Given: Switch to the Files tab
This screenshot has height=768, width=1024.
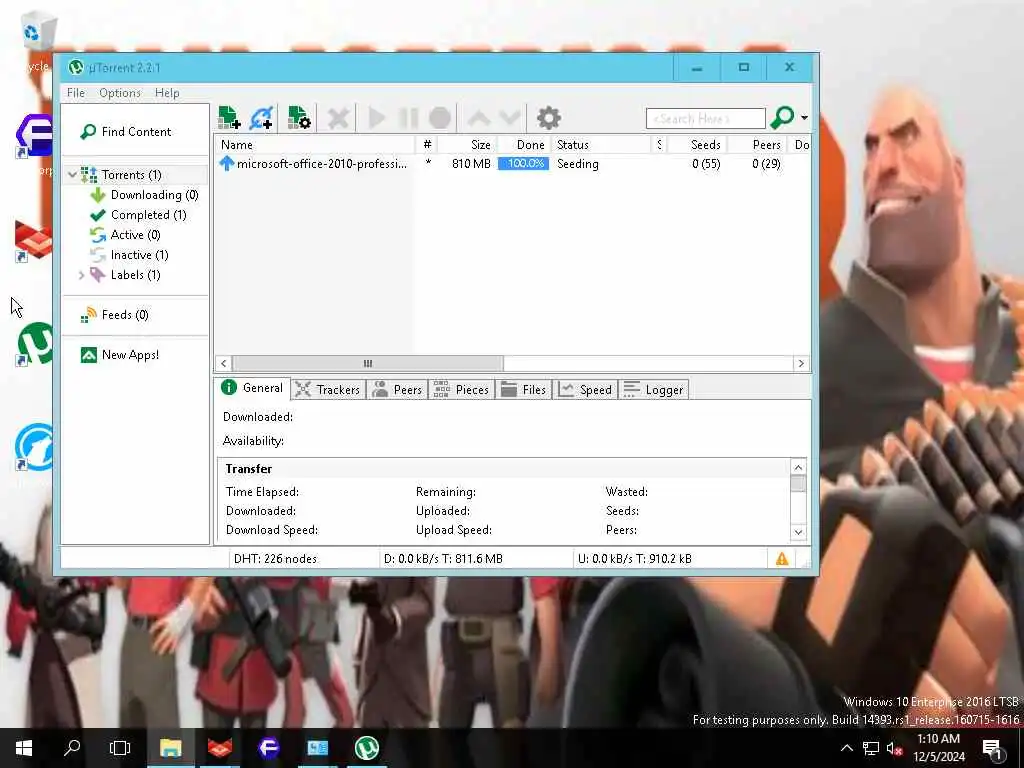Looking at the screenshot, I should pos(523,389).
